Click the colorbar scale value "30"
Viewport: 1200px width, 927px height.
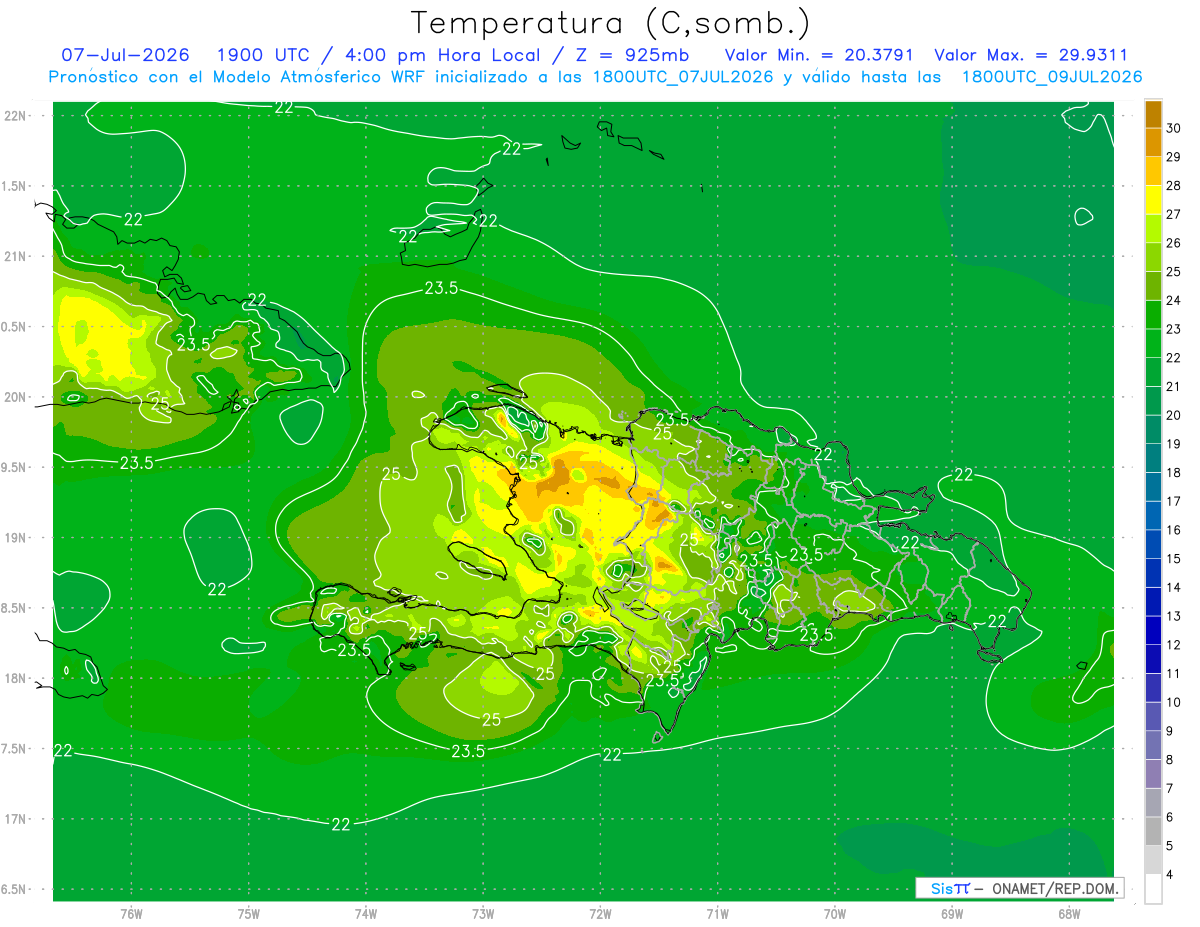[x=1175, y=127]
